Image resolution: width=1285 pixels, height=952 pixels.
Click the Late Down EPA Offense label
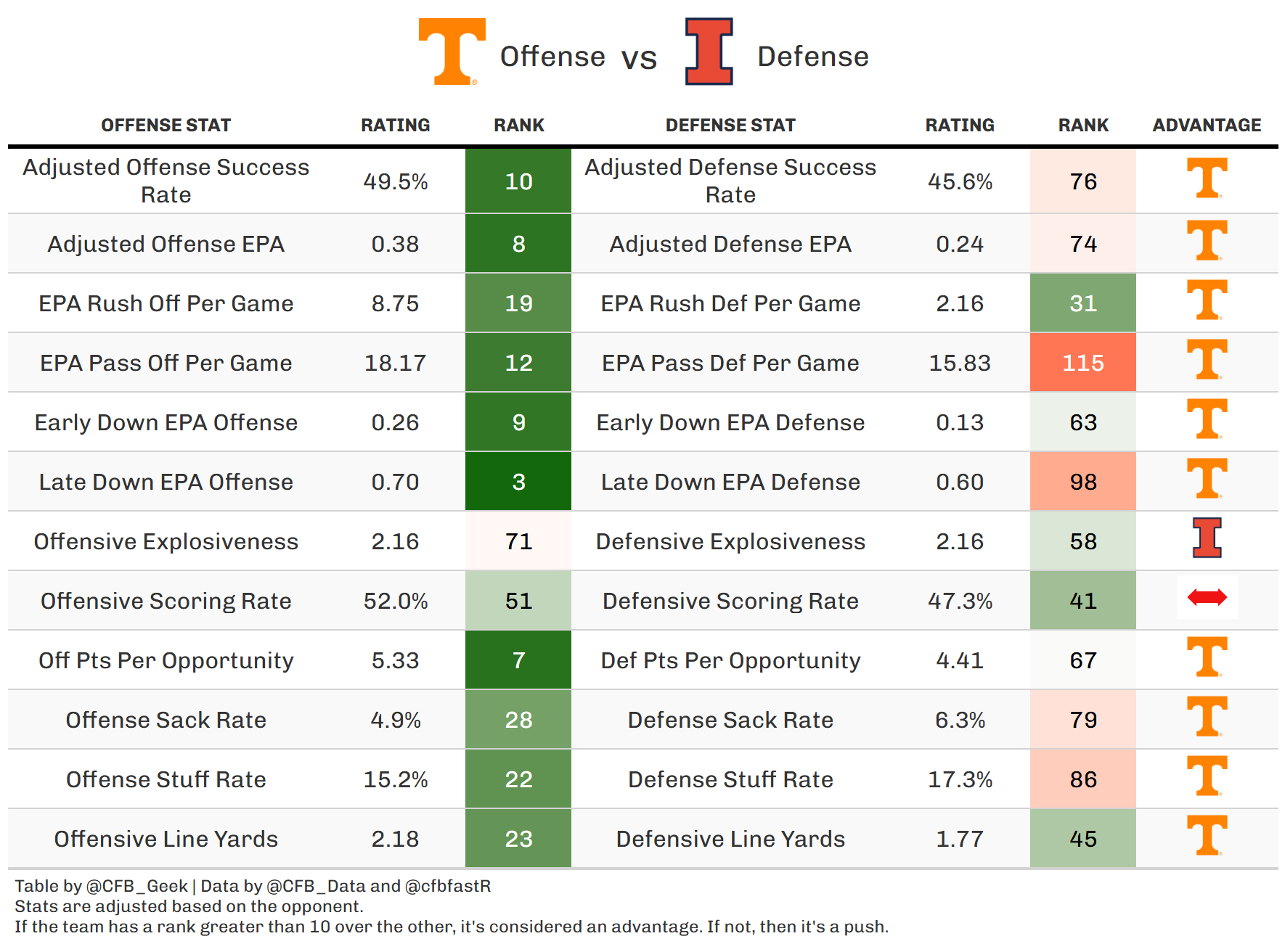pyautogui.click(x=166, y=482)
